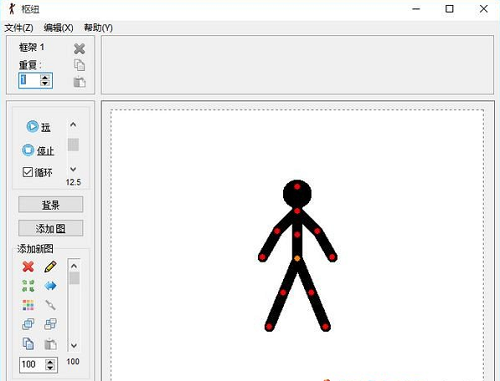The width and height of the screenshot is (500, 381).
Task: Click the play (玩) button
Action: 38,127
